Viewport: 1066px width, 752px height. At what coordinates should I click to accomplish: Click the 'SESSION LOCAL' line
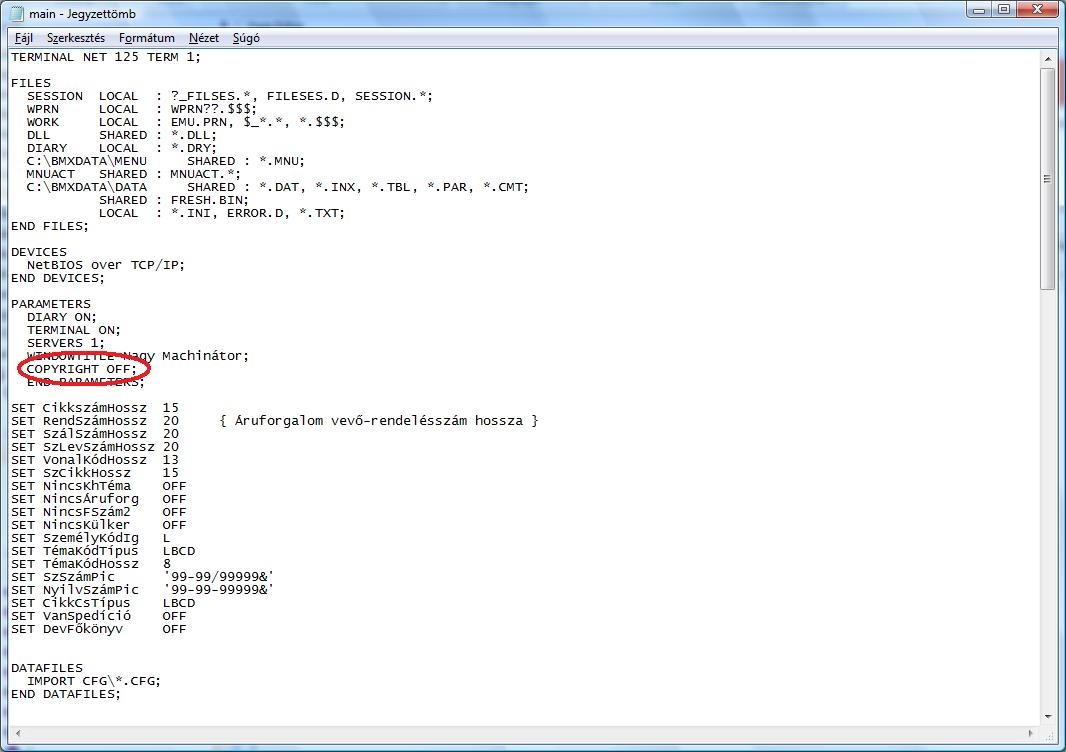coord(230,96)
